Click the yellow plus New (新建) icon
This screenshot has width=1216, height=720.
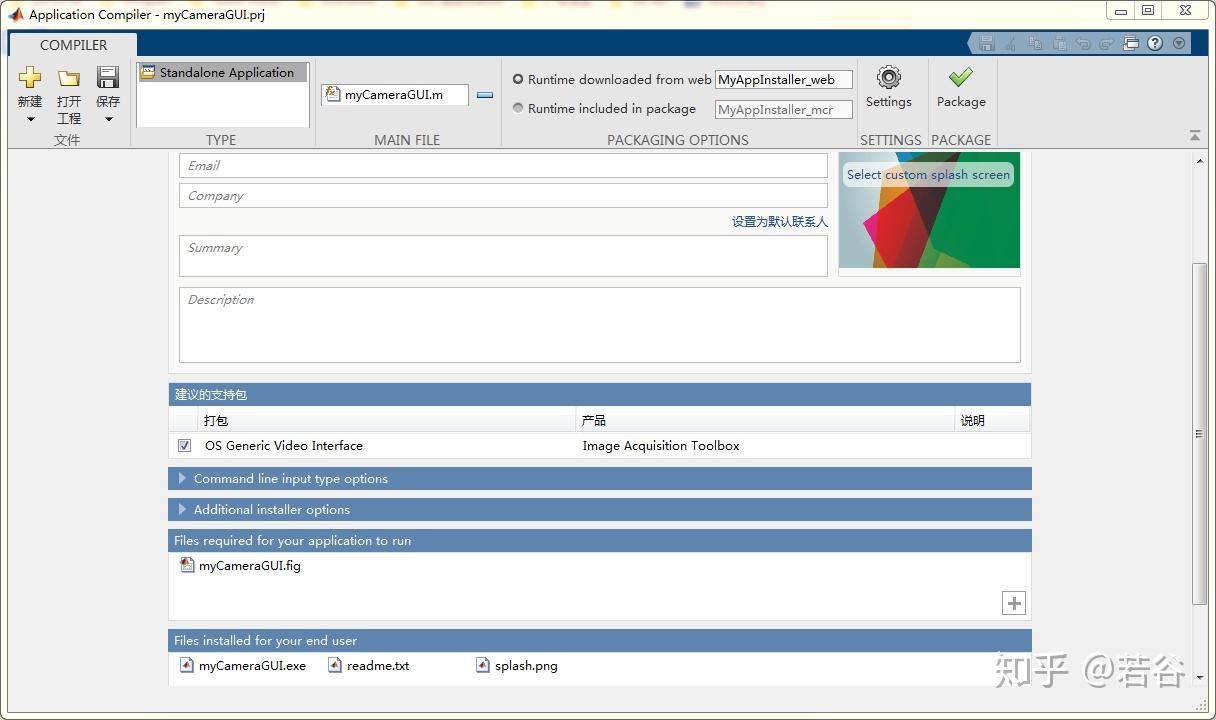[x=30, y=78]
